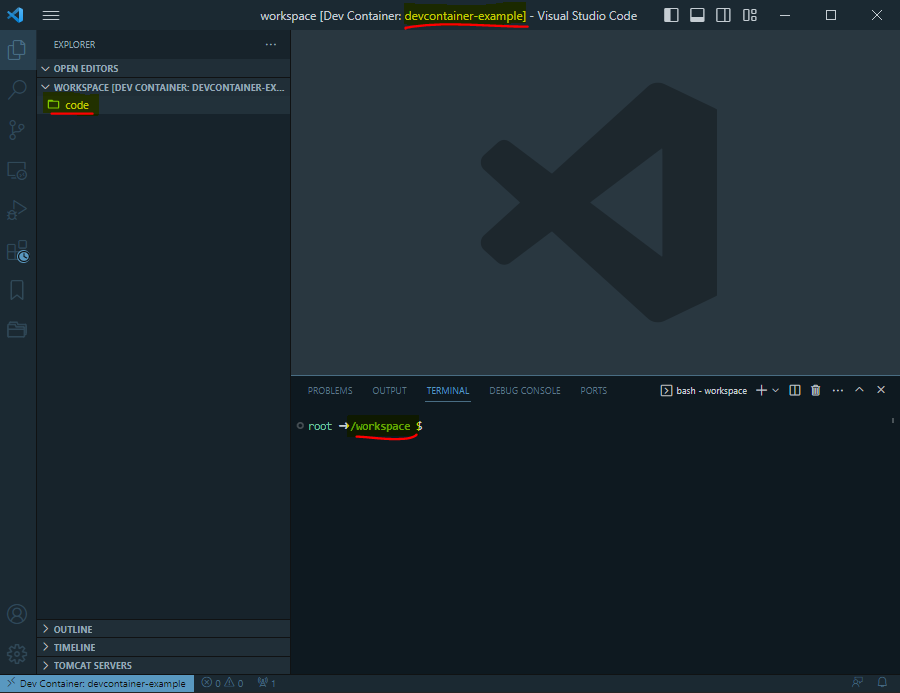The width and height of the screenshot is (900, 693).
Task: Collapse the Workspace folder section
Action: [164, 87]
